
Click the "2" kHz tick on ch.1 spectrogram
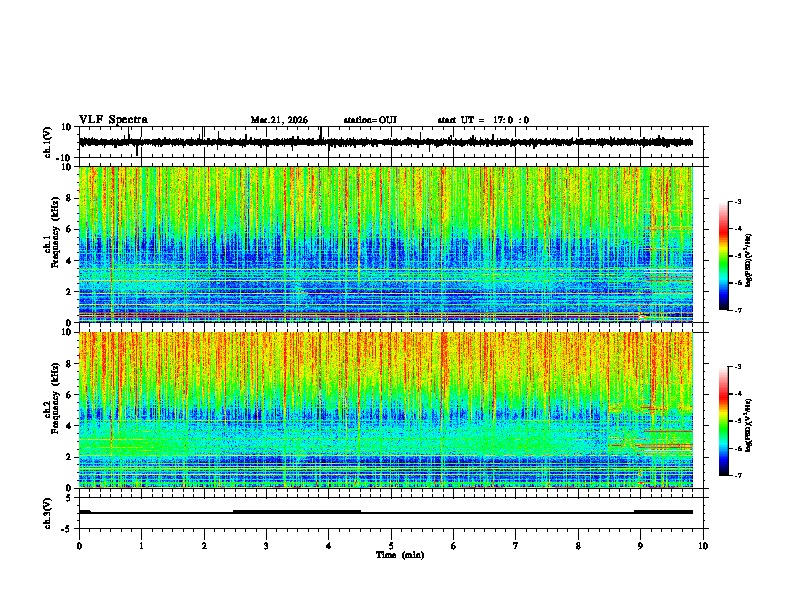70,292
